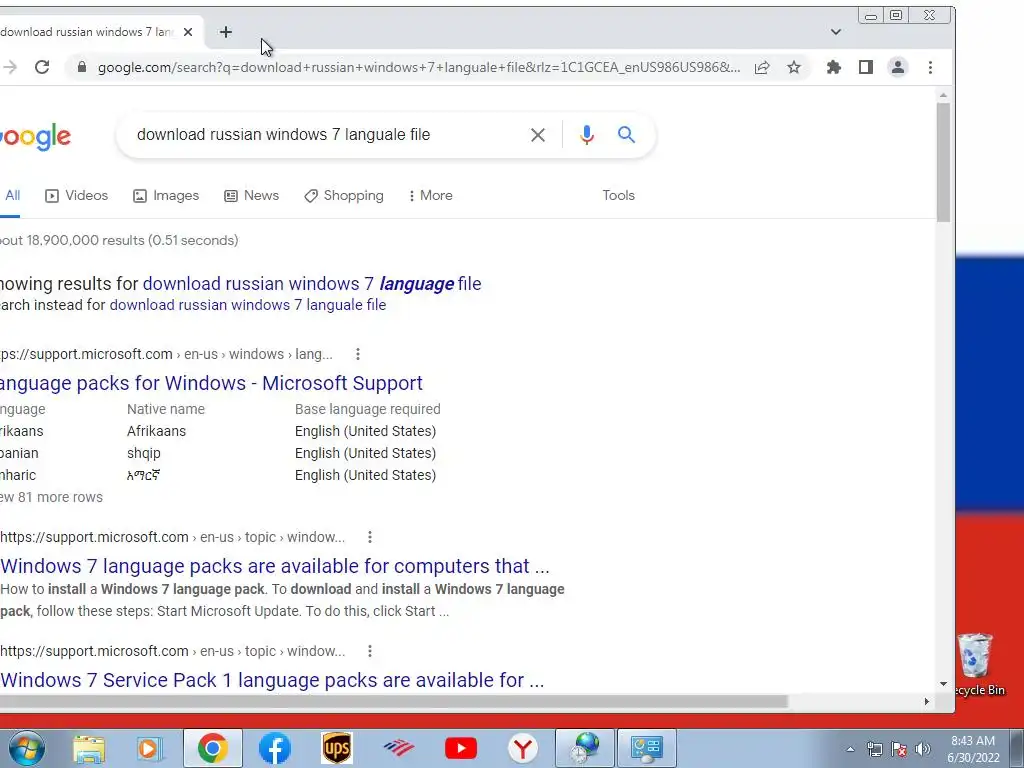Viewport: 1024px width, 768px height.
Task: Click the voice search microphone icon
Action: 586,135
